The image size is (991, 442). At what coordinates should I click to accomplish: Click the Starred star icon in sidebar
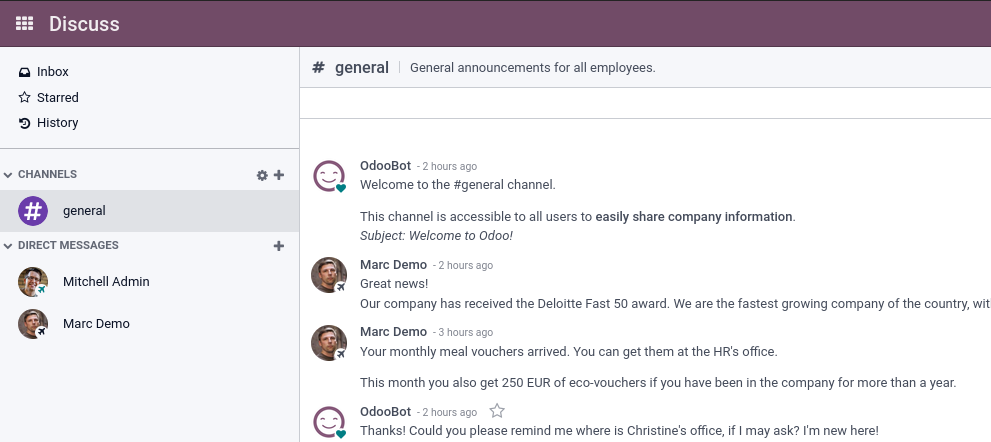[x=25, y=98]
